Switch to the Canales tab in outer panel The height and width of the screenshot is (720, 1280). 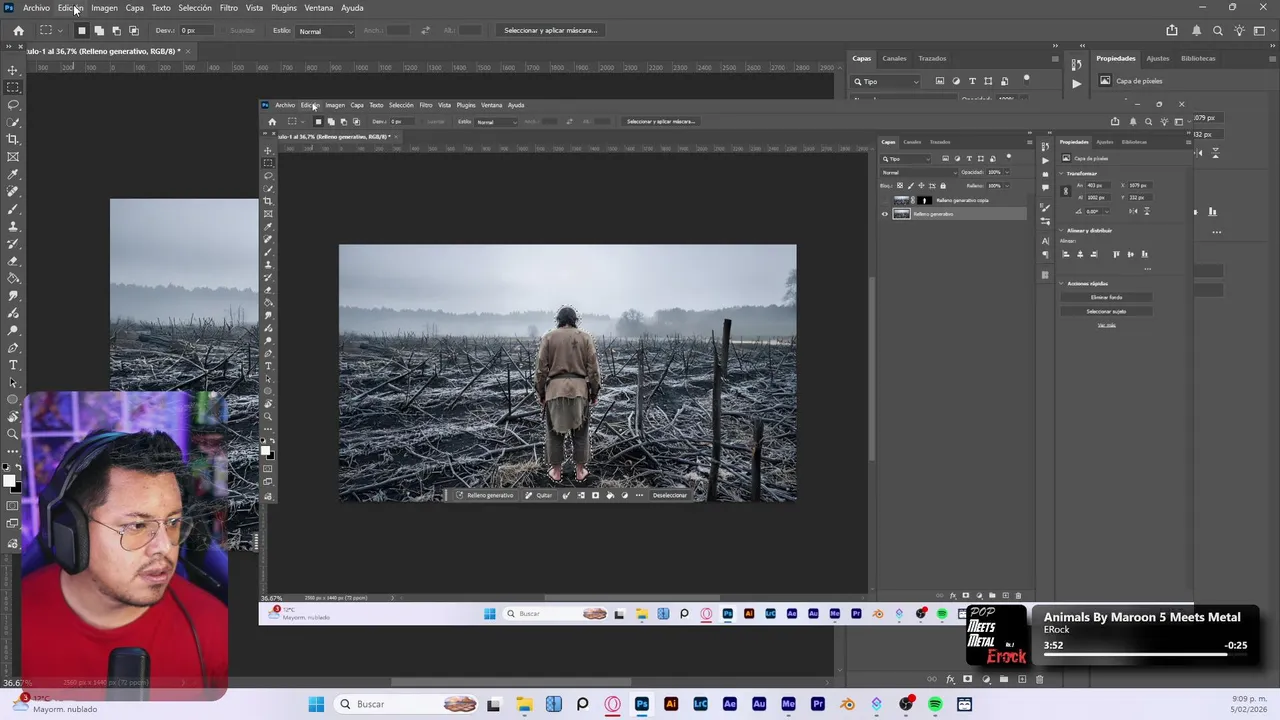pos(894,58)
